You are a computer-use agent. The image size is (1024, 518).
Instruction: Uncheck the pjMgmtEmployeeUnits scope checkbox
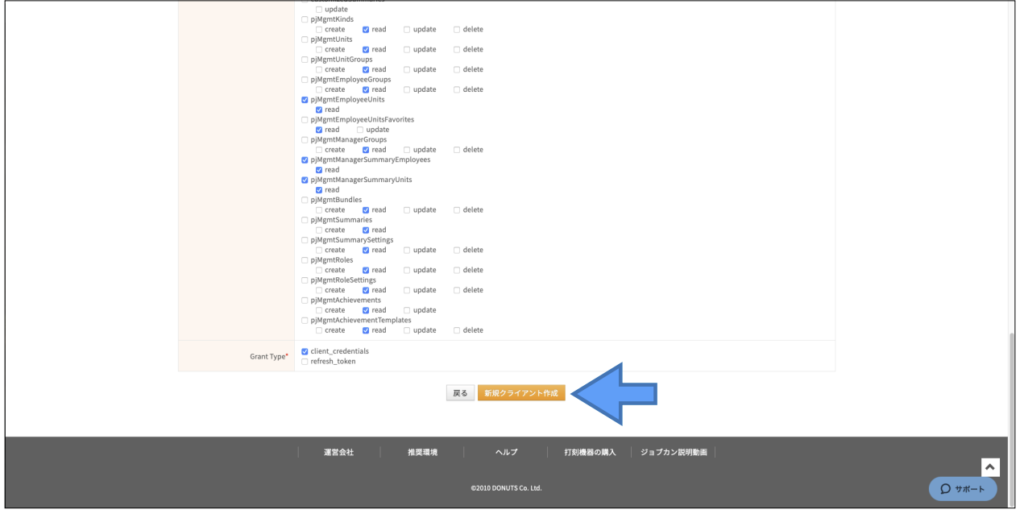305,100
